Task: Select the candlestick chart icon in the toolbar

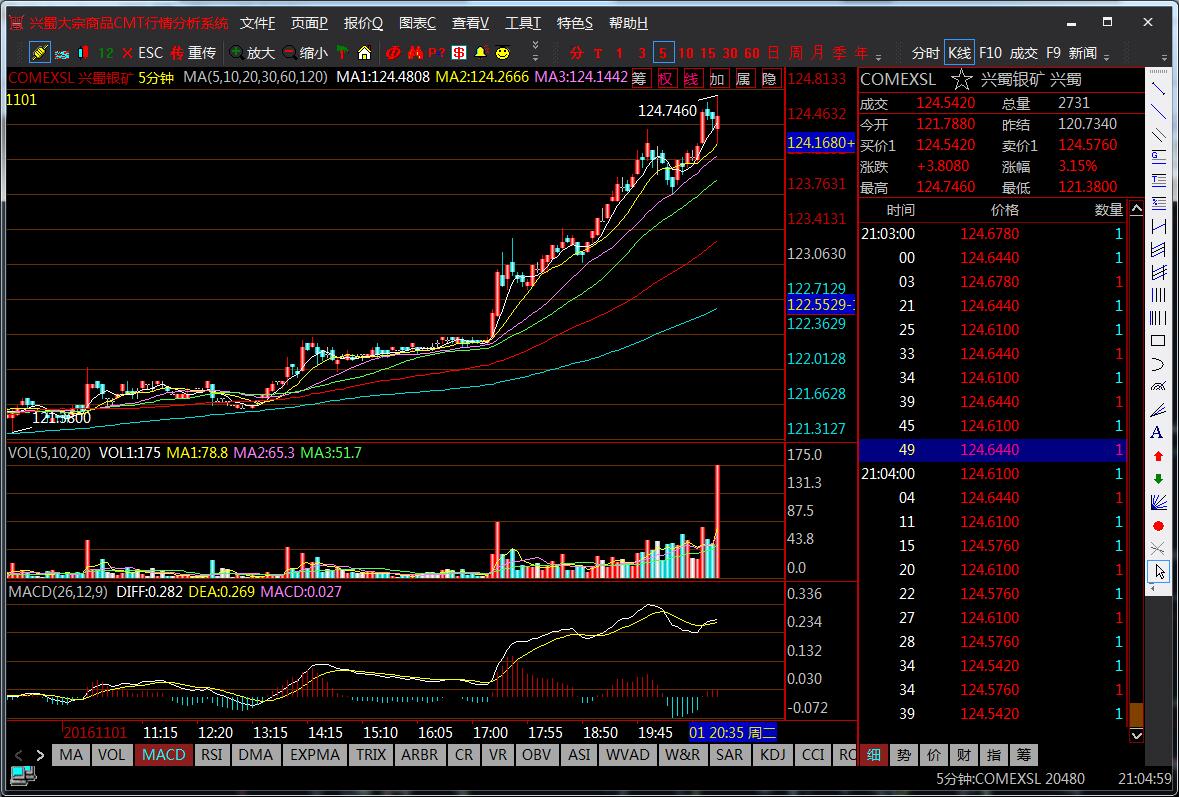Action: tap(83, 53)
